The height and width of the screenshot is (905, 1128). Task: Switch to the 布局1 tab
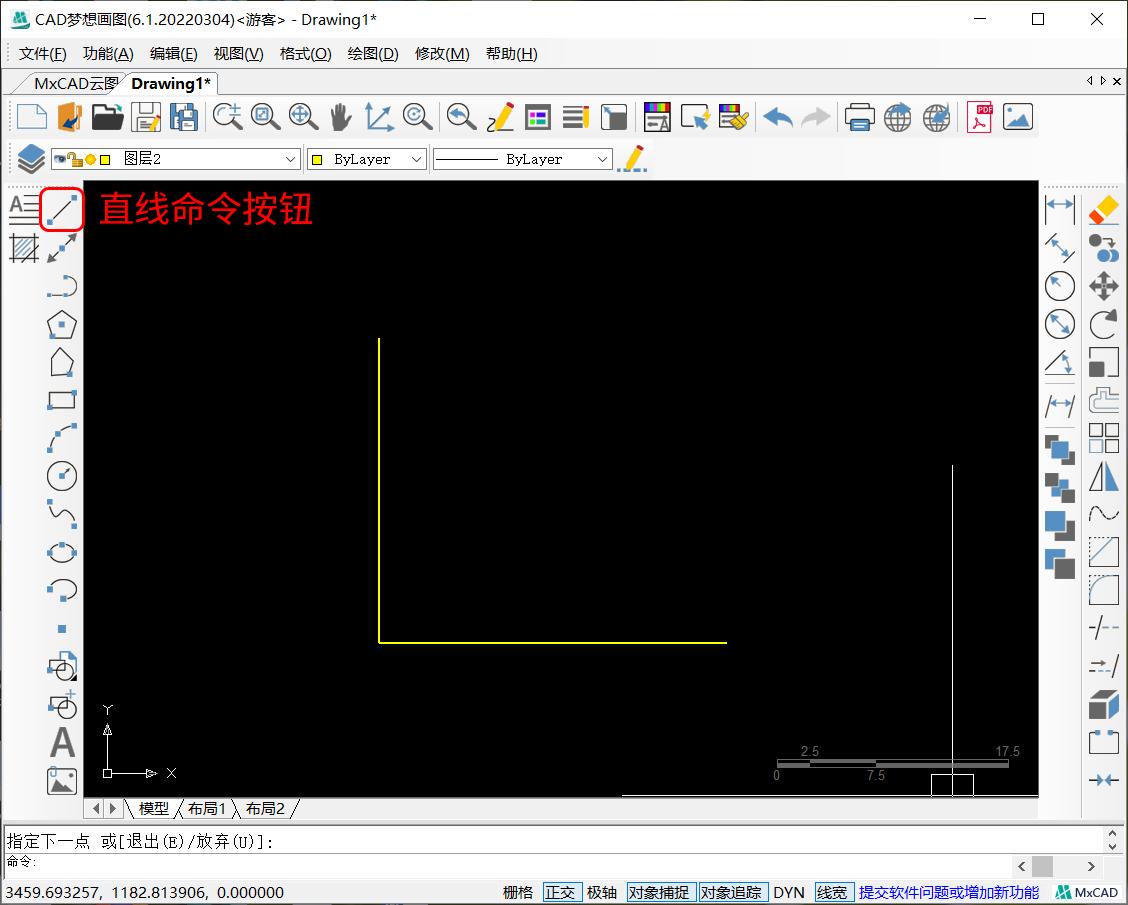pyautogui.click(x=207, y=808)
